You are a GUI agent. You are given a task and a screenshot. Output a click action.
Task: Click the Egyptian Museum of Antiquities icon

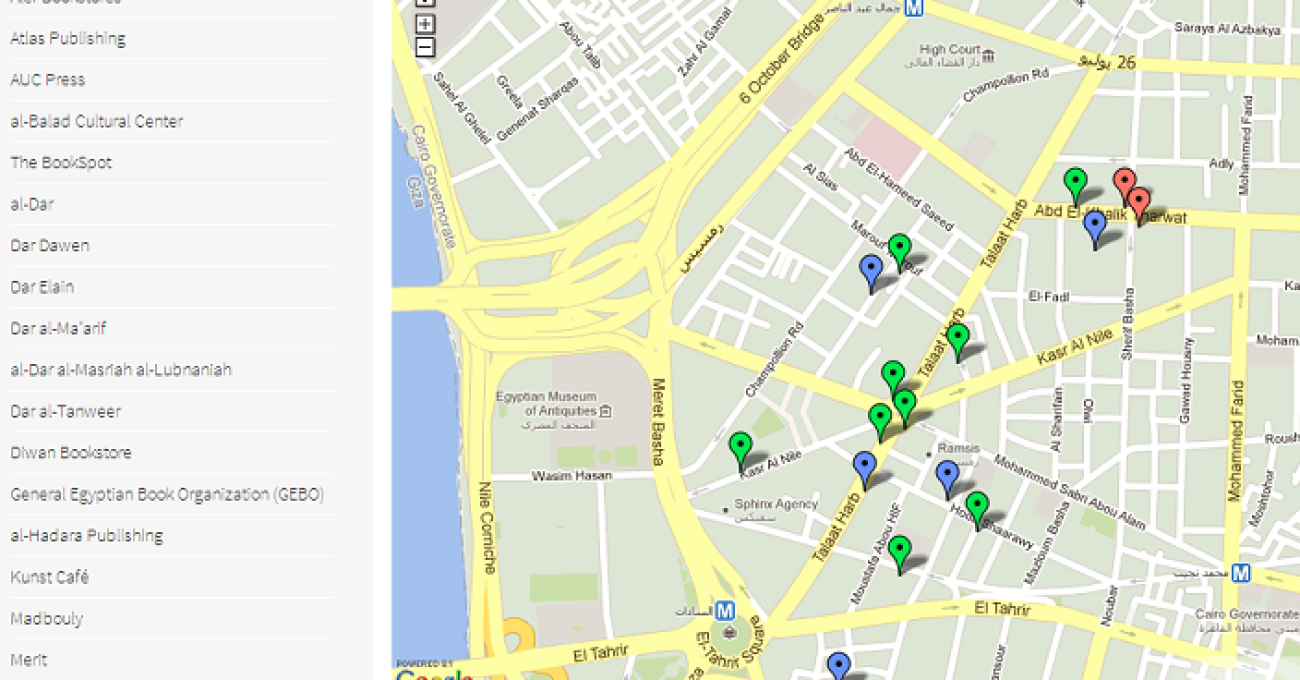pos(605,411)
